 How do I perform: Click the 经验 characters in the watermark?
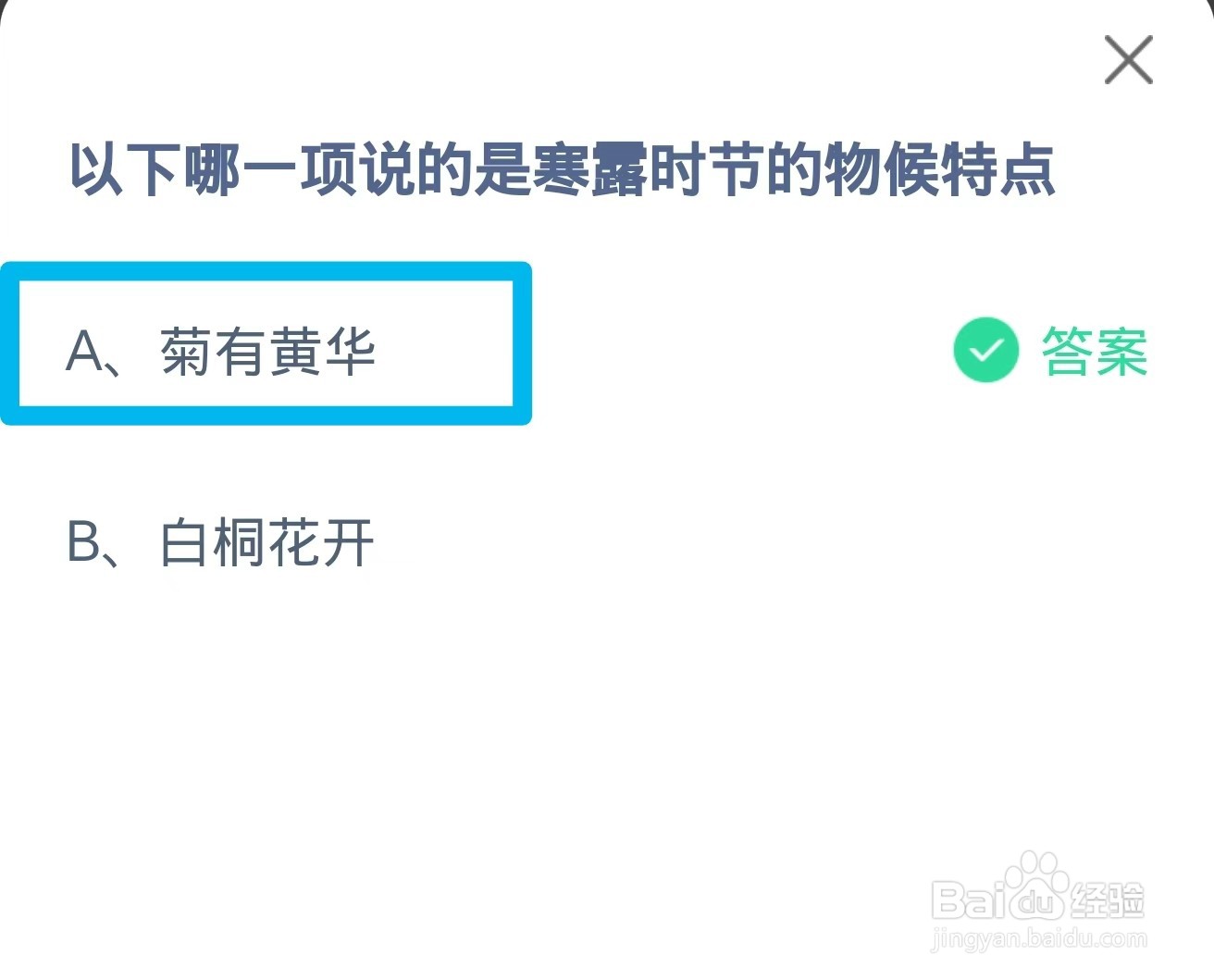click(x=1109, y=899)
